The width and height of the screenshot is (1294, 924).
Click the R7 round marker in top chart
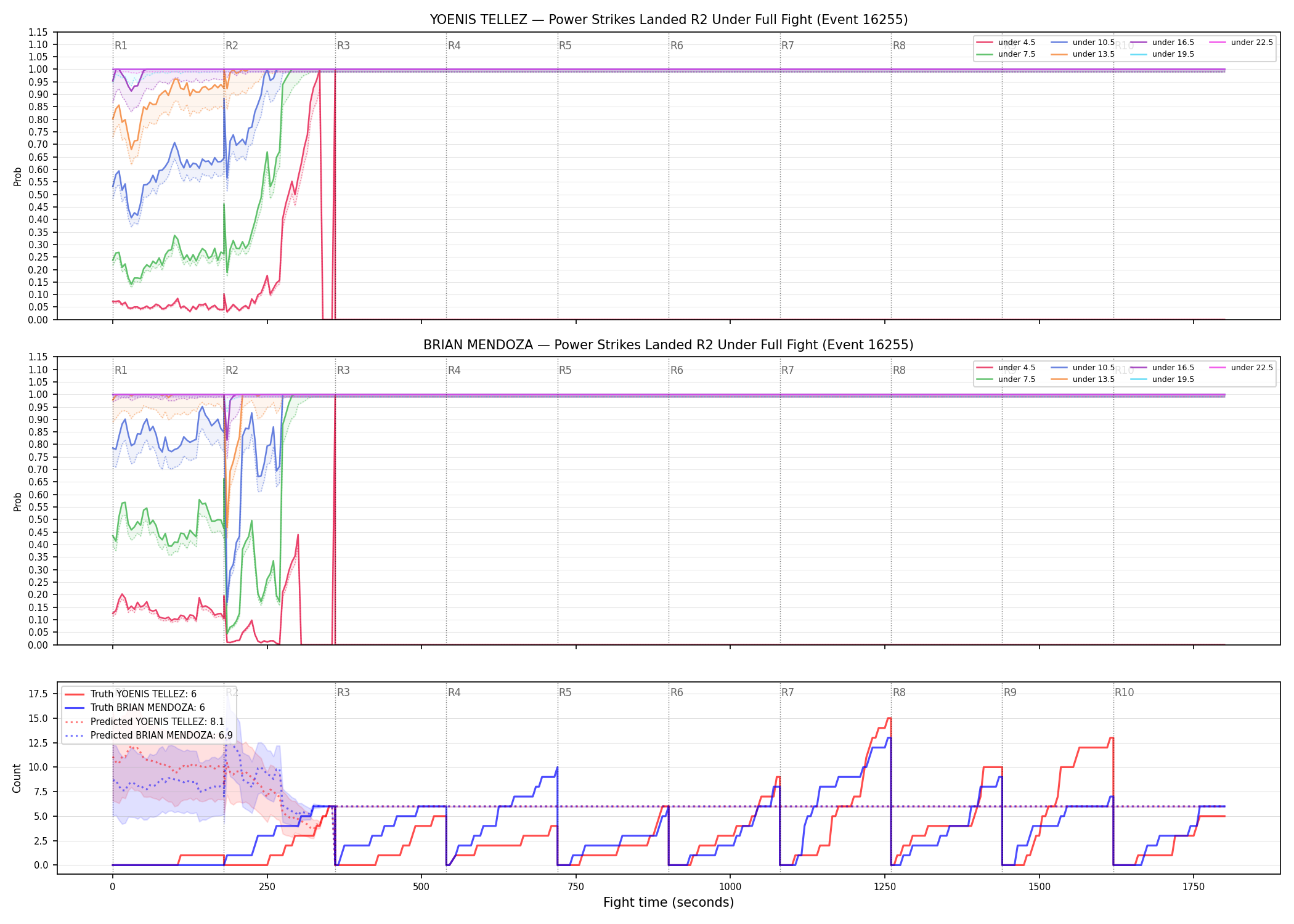(787, 46)
